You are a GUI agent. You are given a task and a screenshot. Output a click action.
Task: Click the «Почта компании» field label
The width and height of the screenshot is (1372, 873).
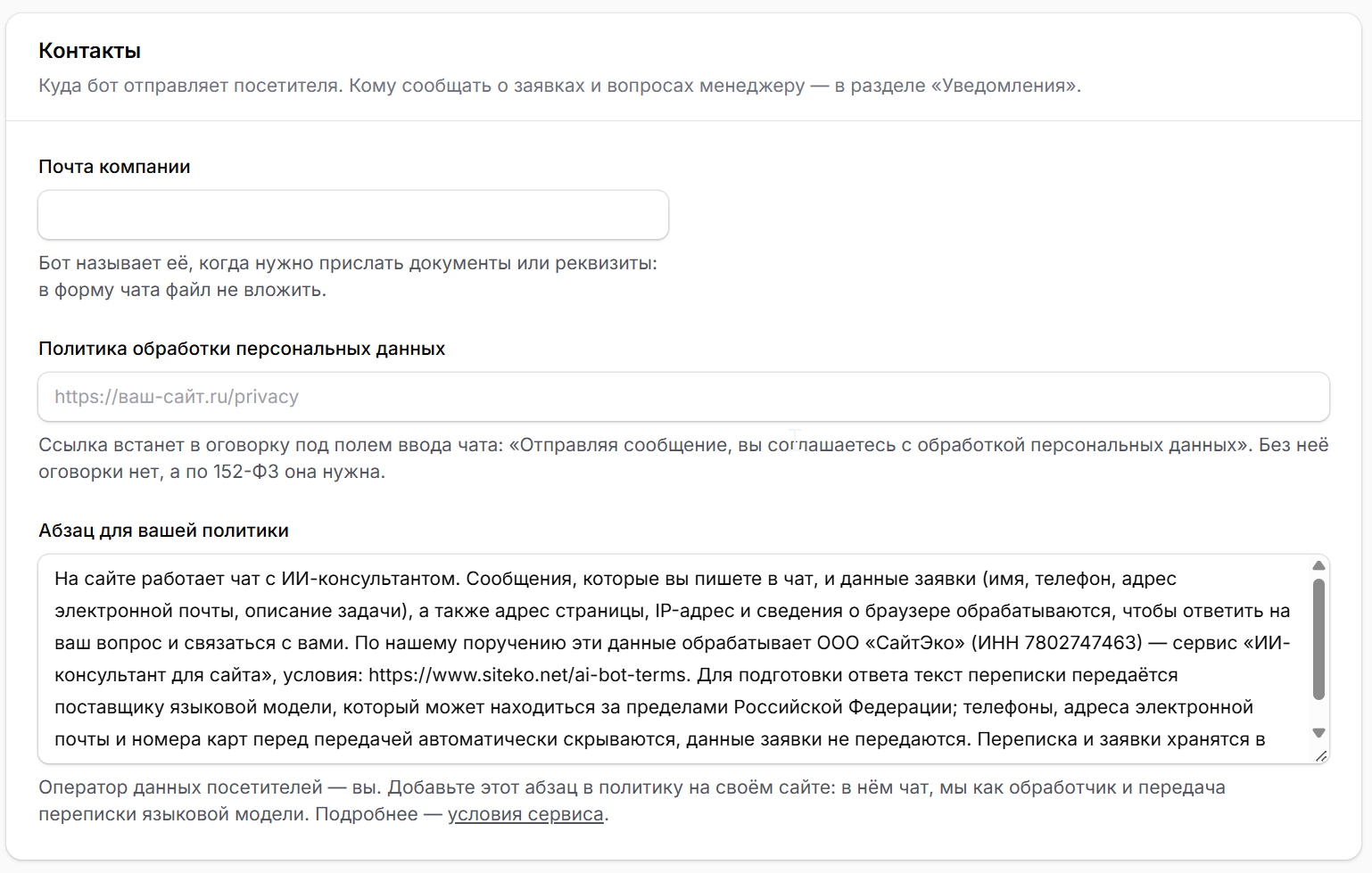point(114,167)
